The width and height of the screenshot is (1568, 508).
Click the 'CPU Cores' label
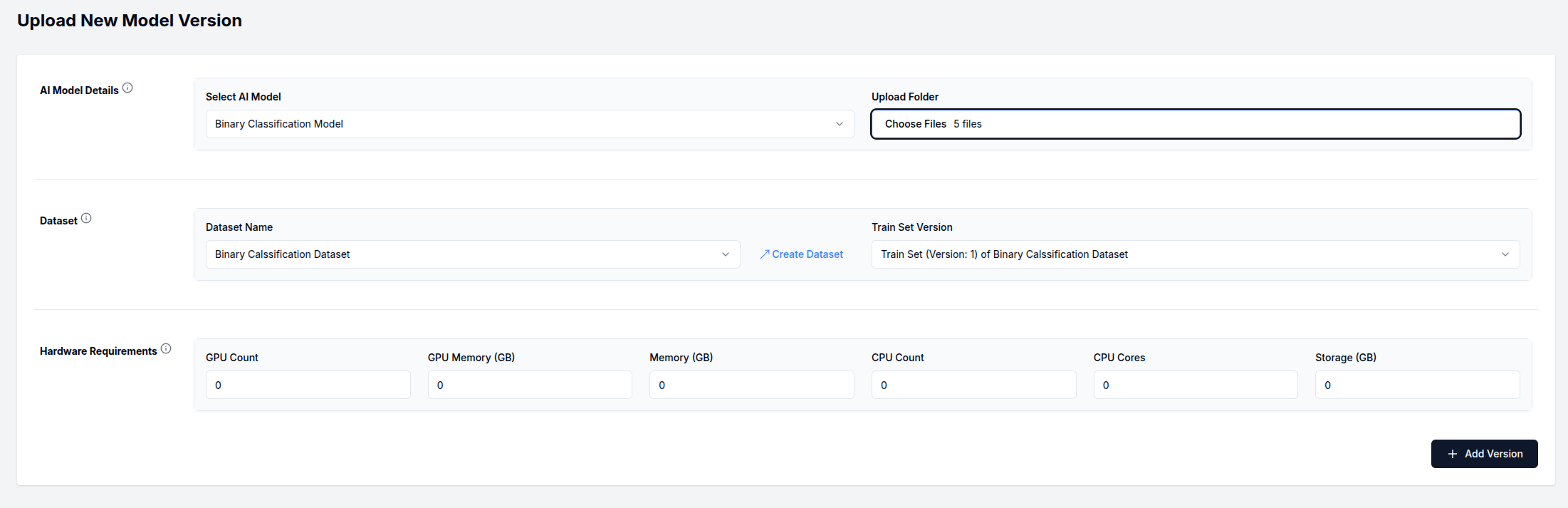click(x=1119, y=358)
